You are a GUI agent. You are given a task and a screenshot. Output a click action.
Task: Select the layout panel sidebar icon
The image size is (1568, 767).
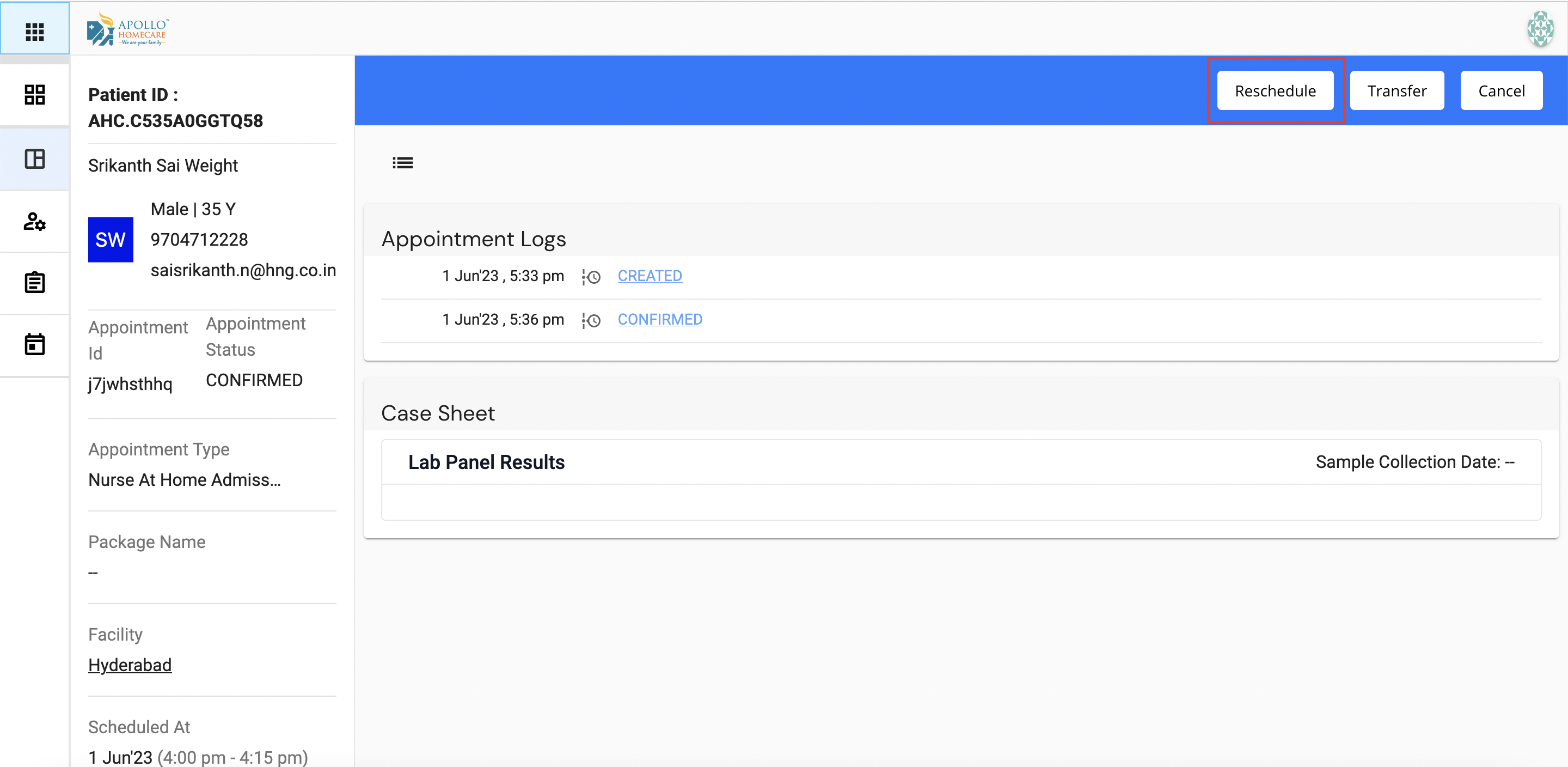(35, 159)
